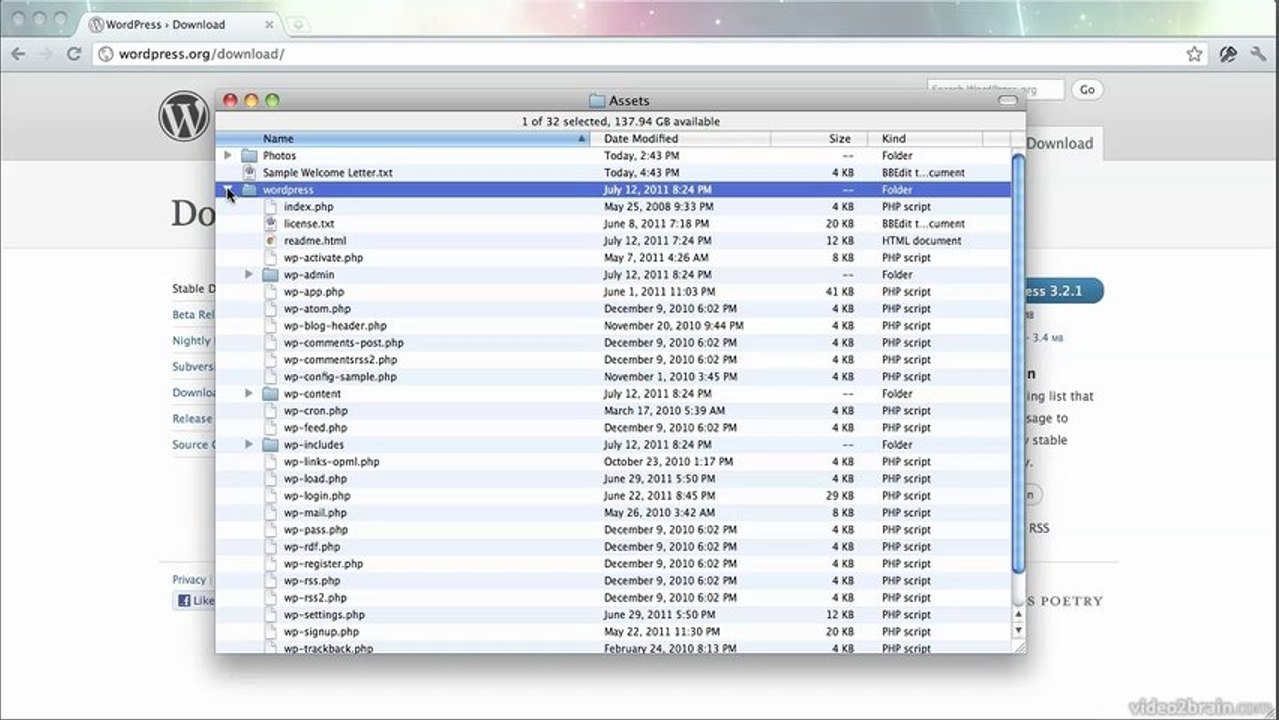The height and width of the screenshot is (720, 1279).
Task: Expand the wp-admin folder triangle
Action: point(249,275)
